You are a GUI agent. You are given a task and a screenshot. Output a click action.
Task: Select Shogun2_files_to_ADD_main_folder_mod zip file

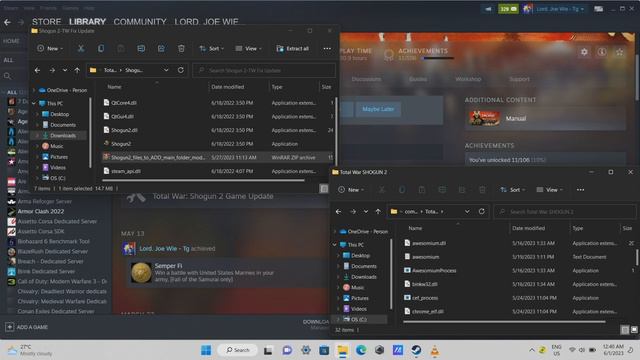[218, 157]
